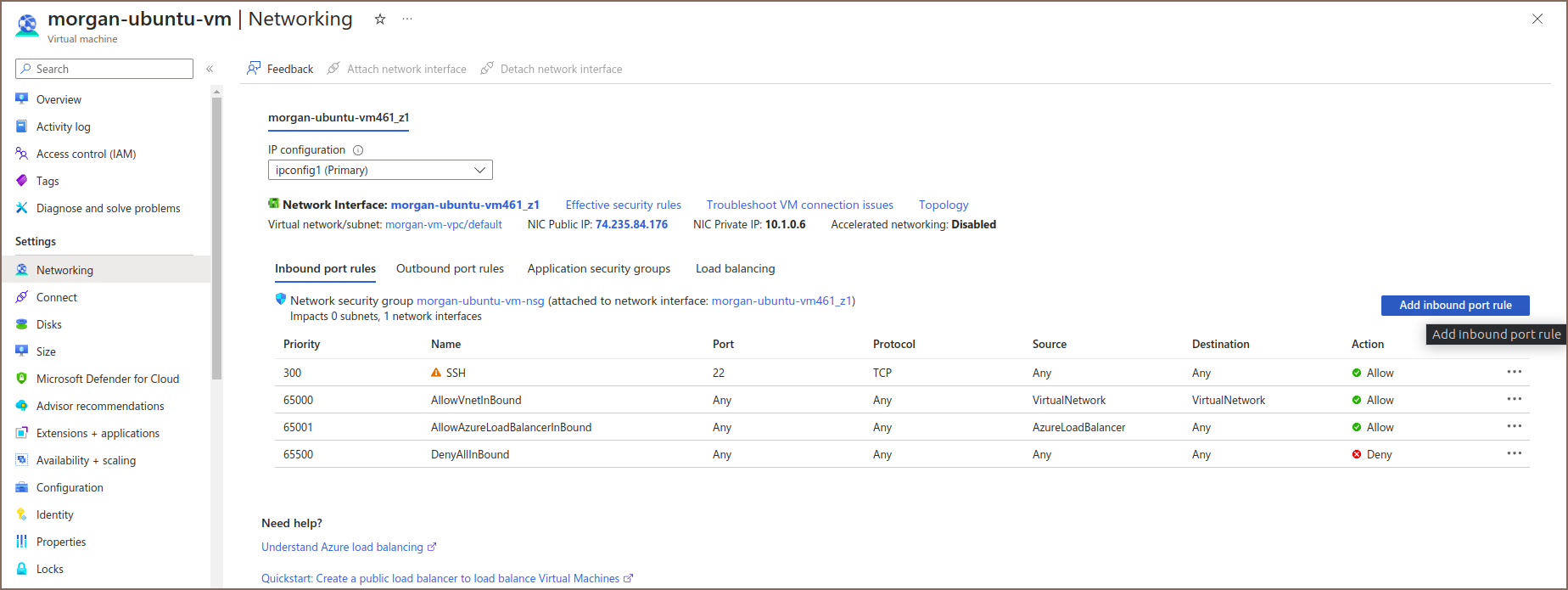Open Advisor recommendations in sidebar
Viewport: 1568px width, 590px height.
(100, 406)
